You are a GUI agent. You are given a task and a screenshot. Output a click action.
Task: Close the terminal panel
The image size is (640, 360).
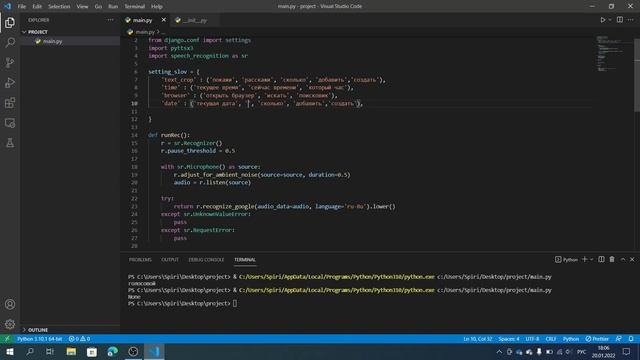click(632, 259)
